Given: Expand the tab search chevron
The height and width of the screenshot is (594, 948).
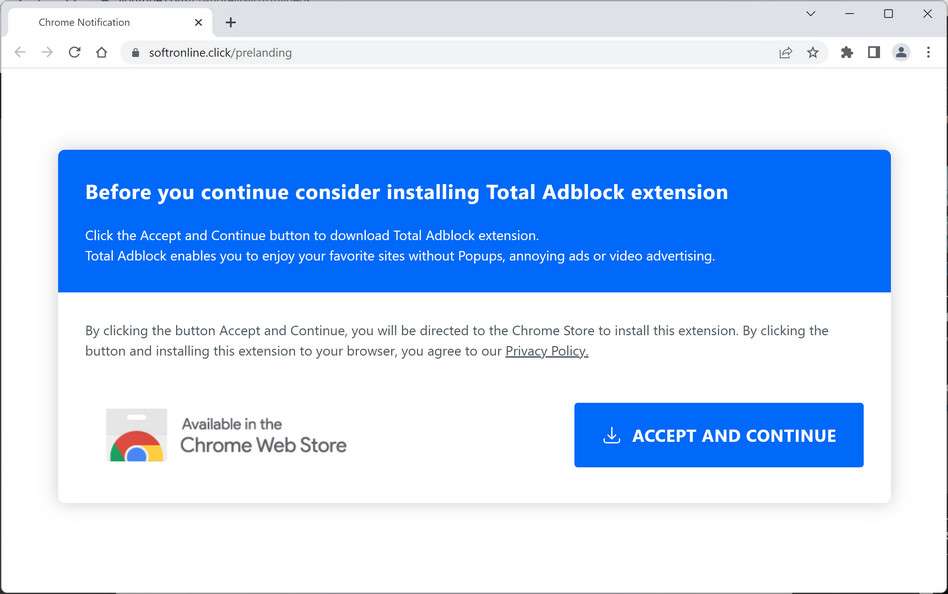Looking at the screenshot, I should pyautogui.click(x=811, y=14).
